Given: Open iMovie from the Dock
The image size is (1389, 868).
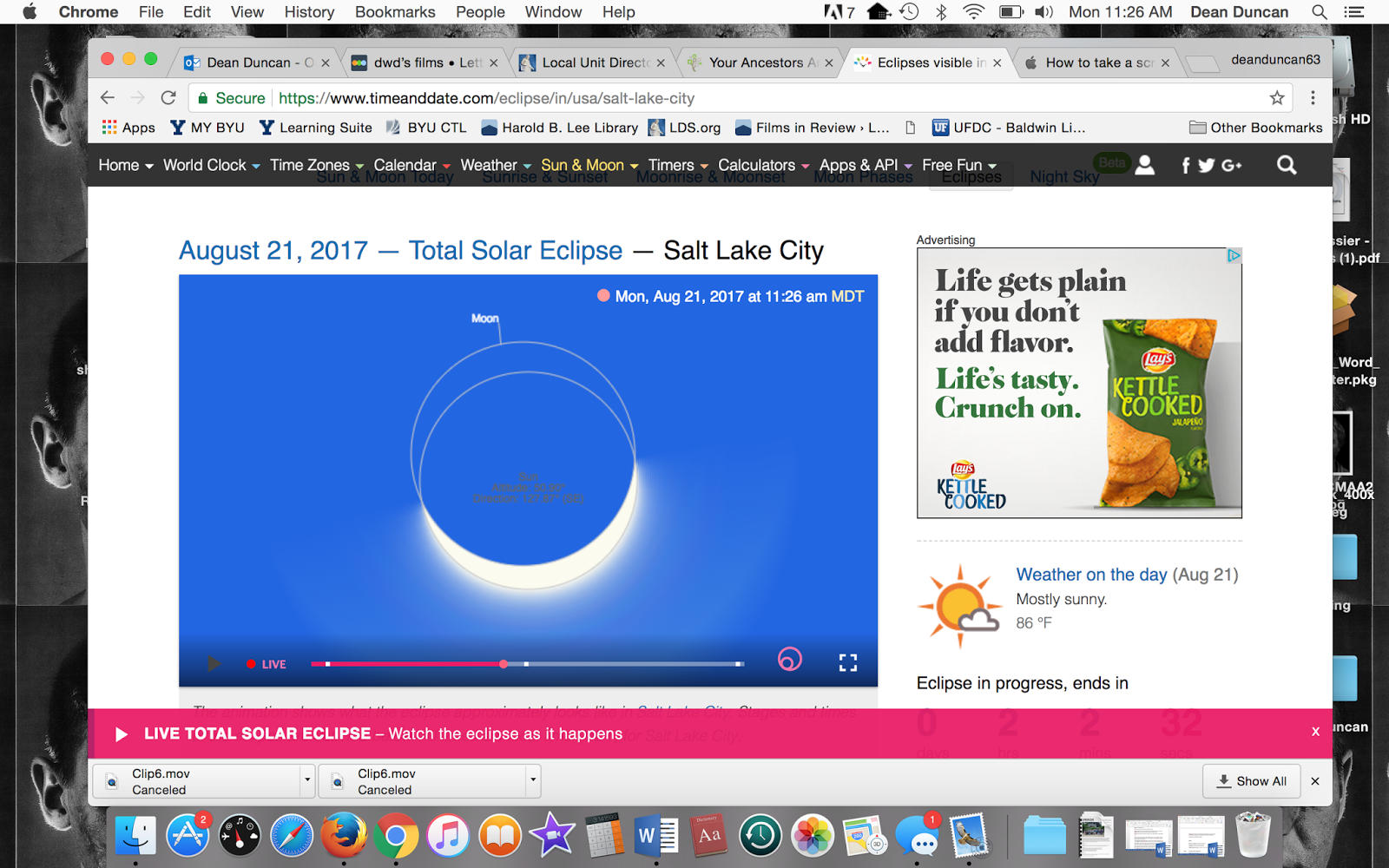Looking at the screenshot, I should coord(552,837).
